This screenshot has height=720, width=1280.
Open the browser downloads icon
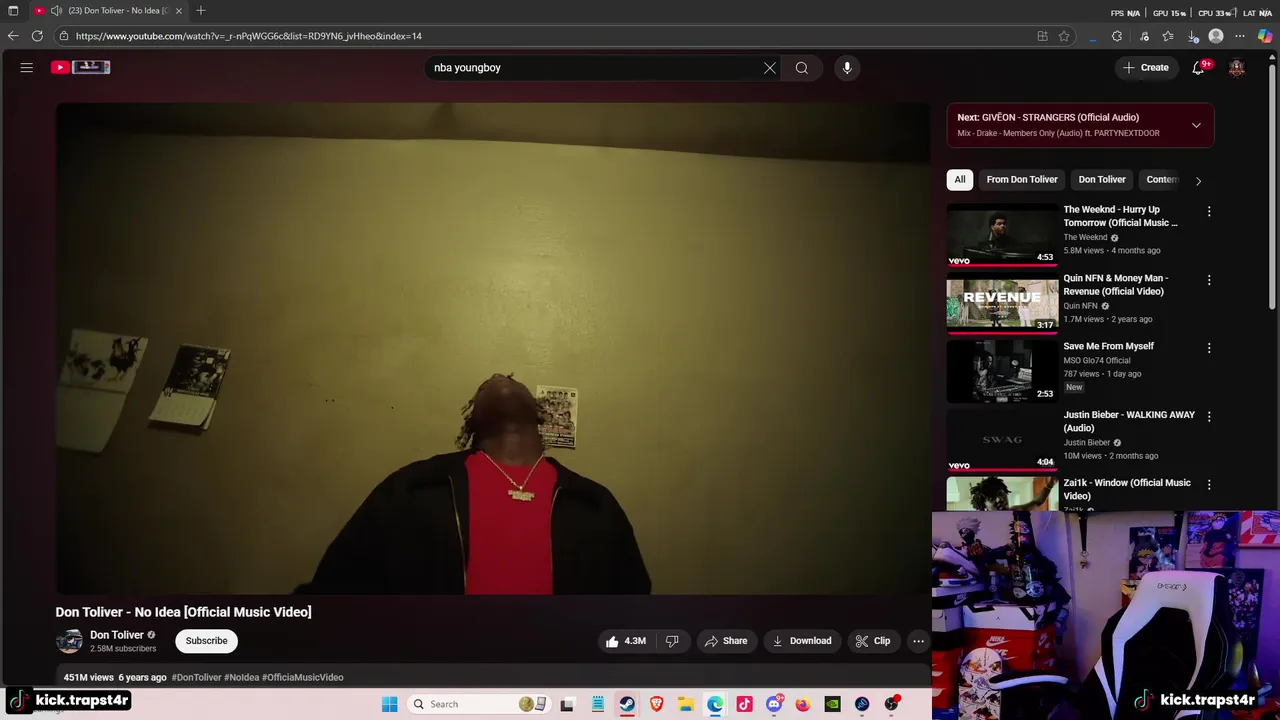click(1193, 36)
